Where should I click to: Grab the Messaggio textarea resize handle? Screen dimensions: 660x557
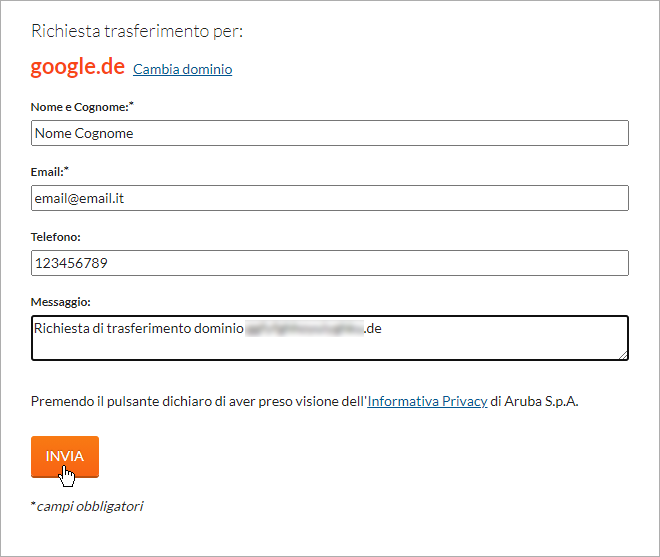(623, 355)
